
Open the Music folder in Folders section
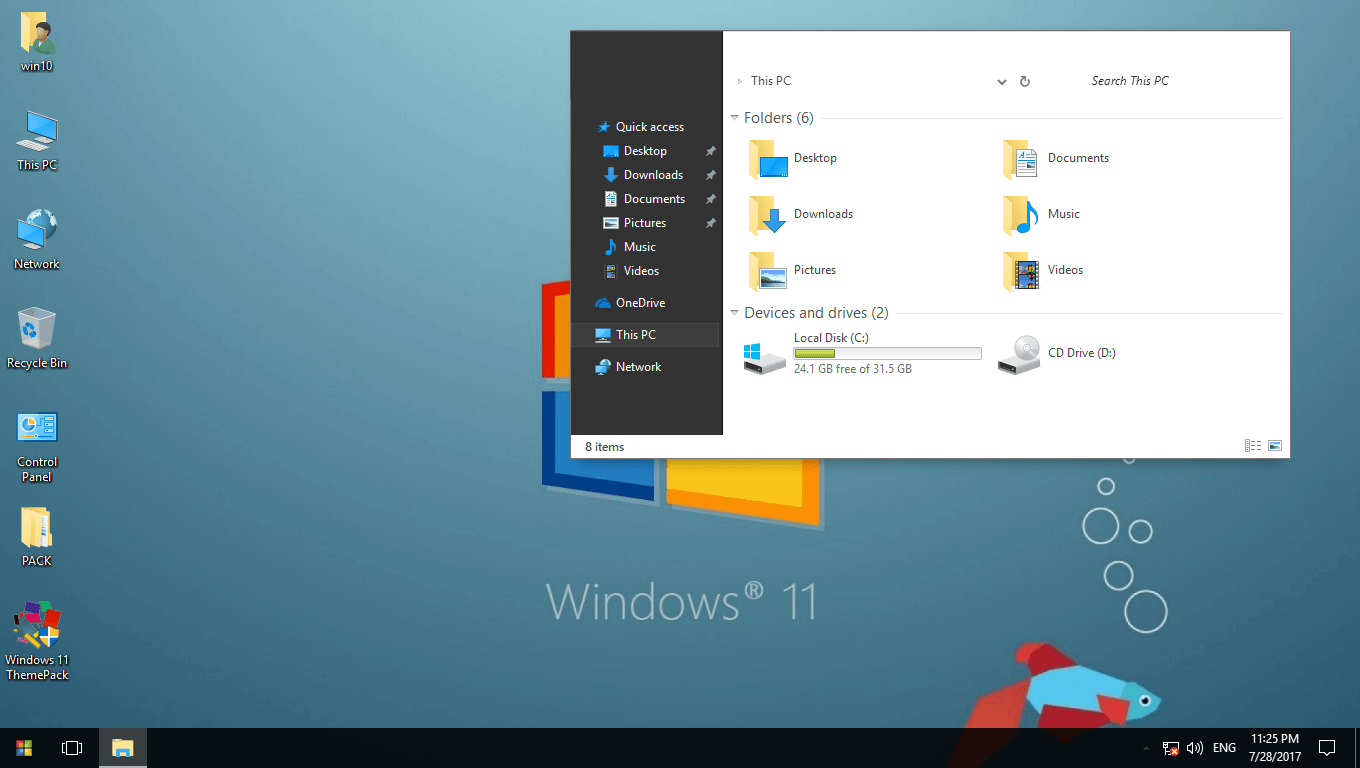tap(1041, 214)
